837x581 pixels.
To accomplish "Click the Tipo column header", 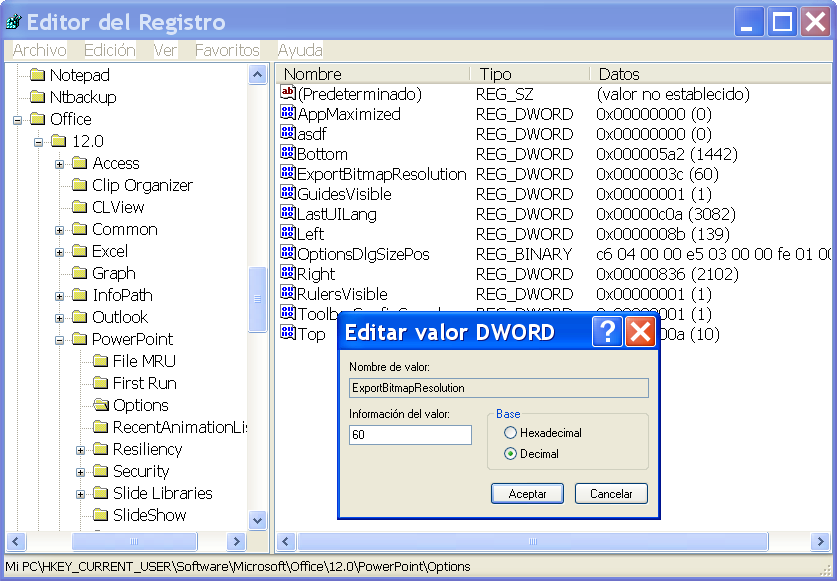I will click(x=530, y=74).
